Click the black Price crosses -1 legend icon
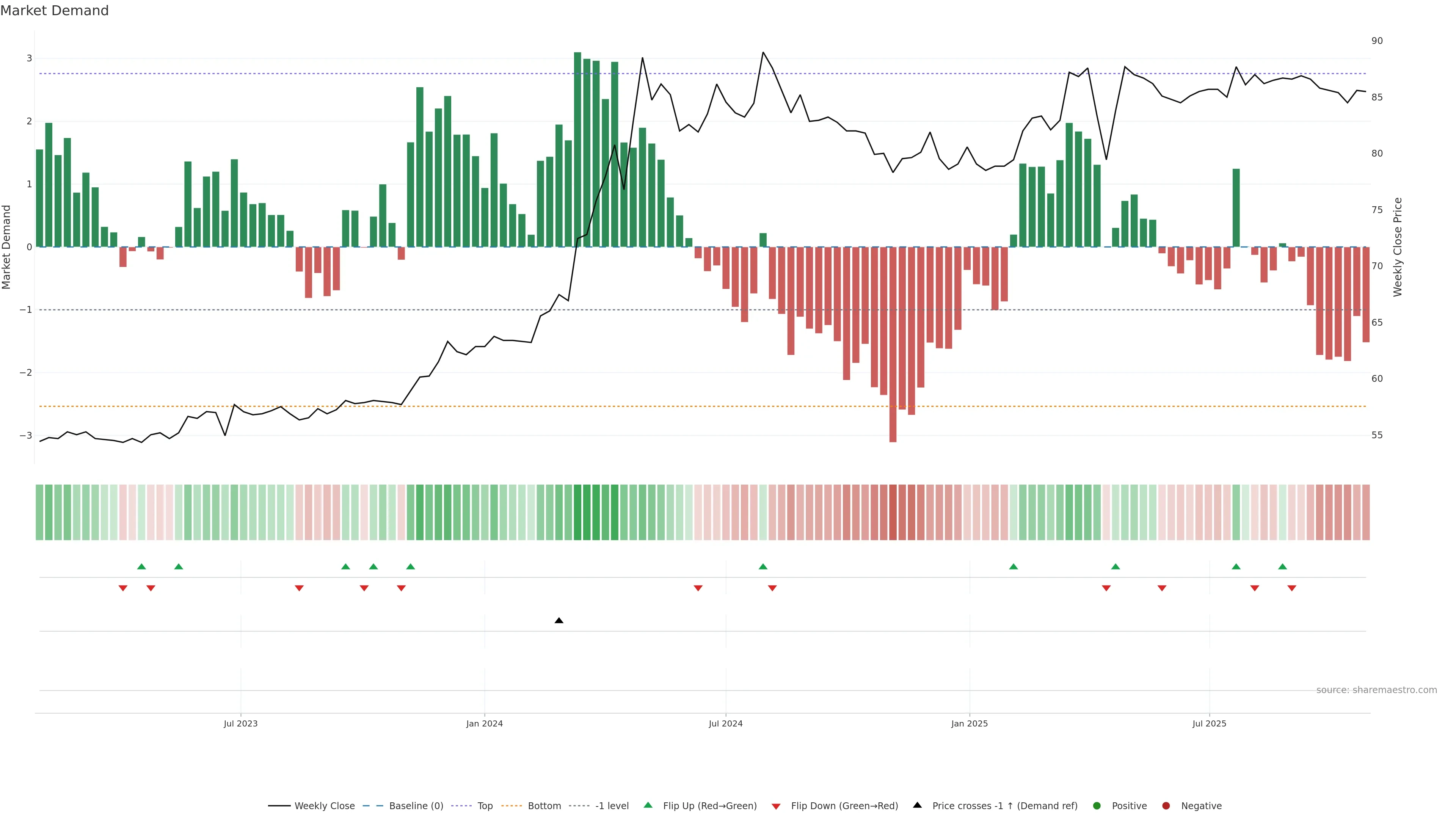Image resolution: width=1456 pixels, height=819 pixels. [x=917, y=805]
